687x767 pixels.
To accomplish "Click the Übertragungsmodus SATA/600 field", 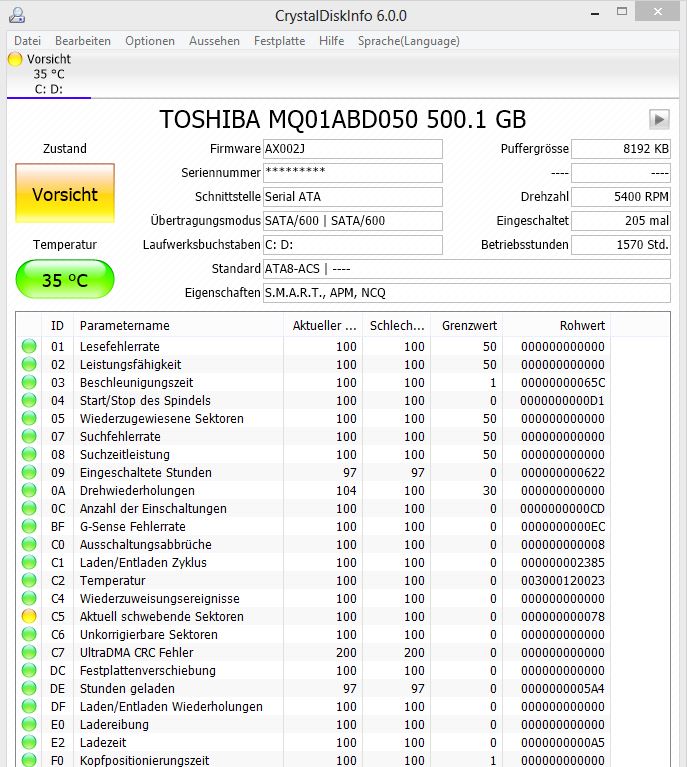I will pos(353,221).
